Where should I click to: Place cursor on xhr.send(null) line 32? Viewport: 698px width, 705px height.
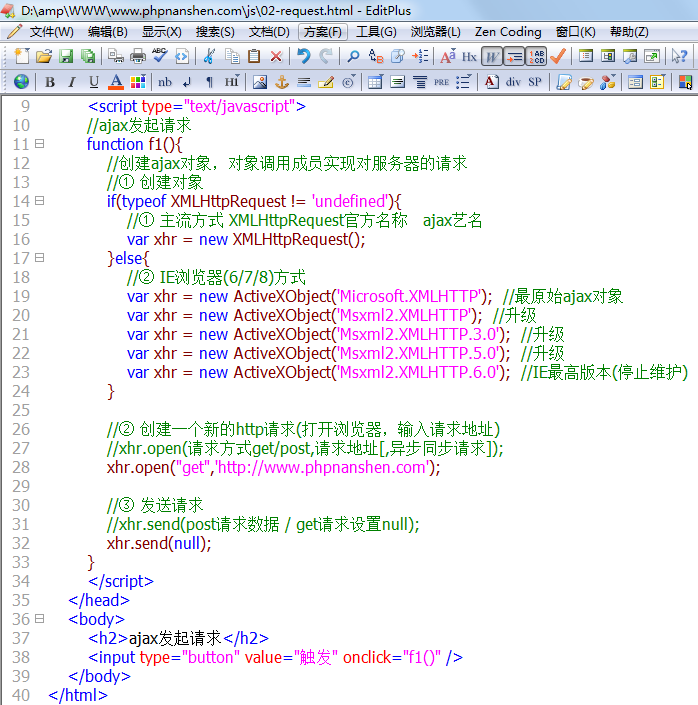[x=159, y=543]
